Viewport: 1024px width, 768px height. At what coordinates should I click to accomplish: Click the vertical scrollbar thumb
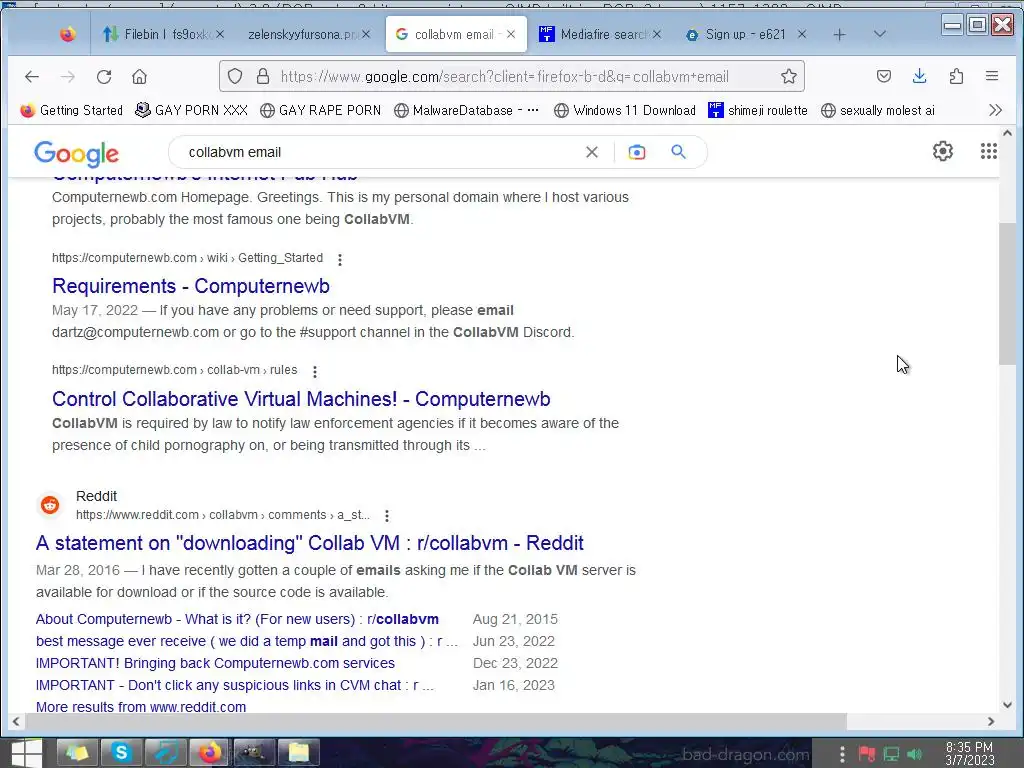tap(1007, 294)
